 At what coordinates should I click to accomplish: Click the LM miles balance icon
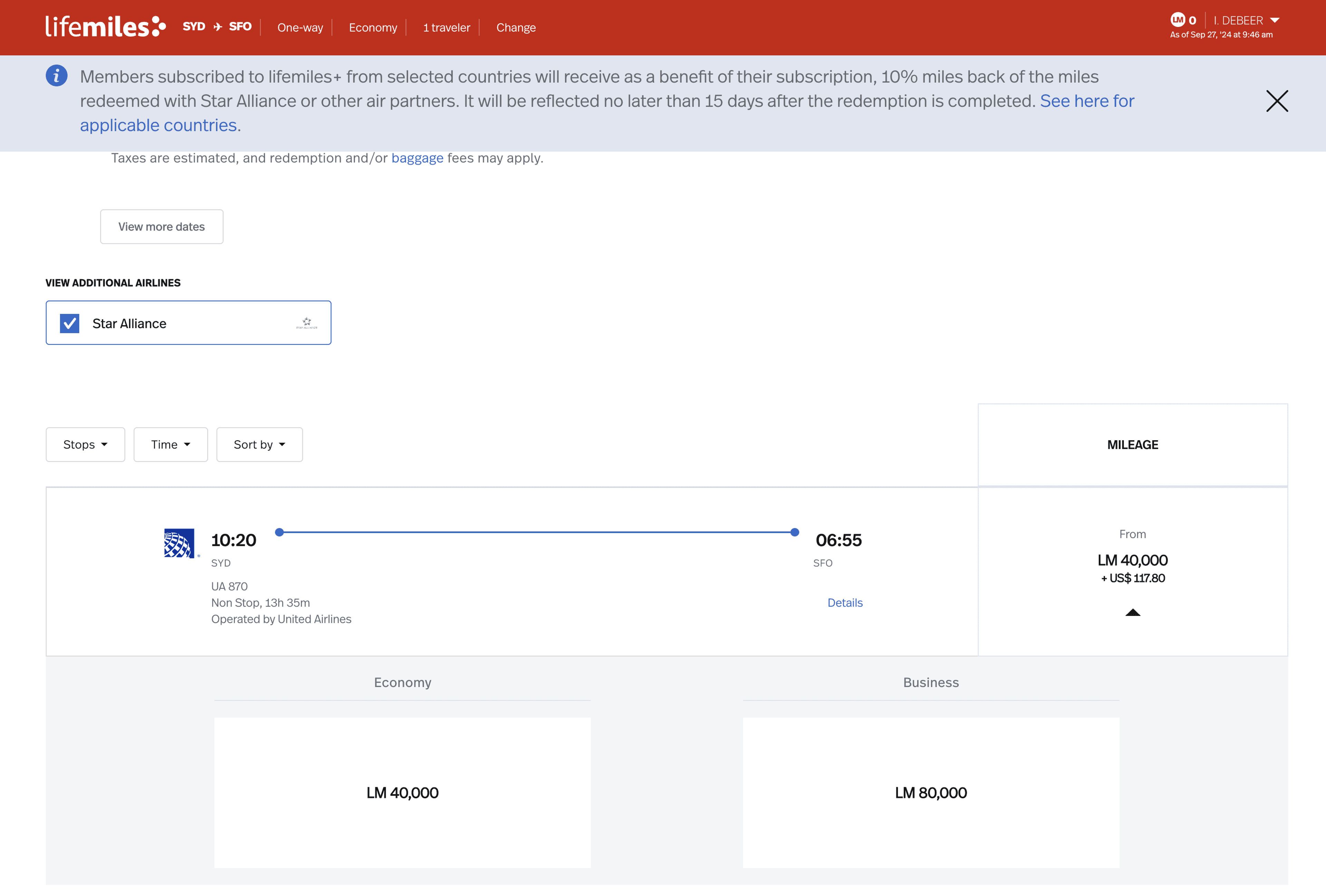click(1178, 20)
